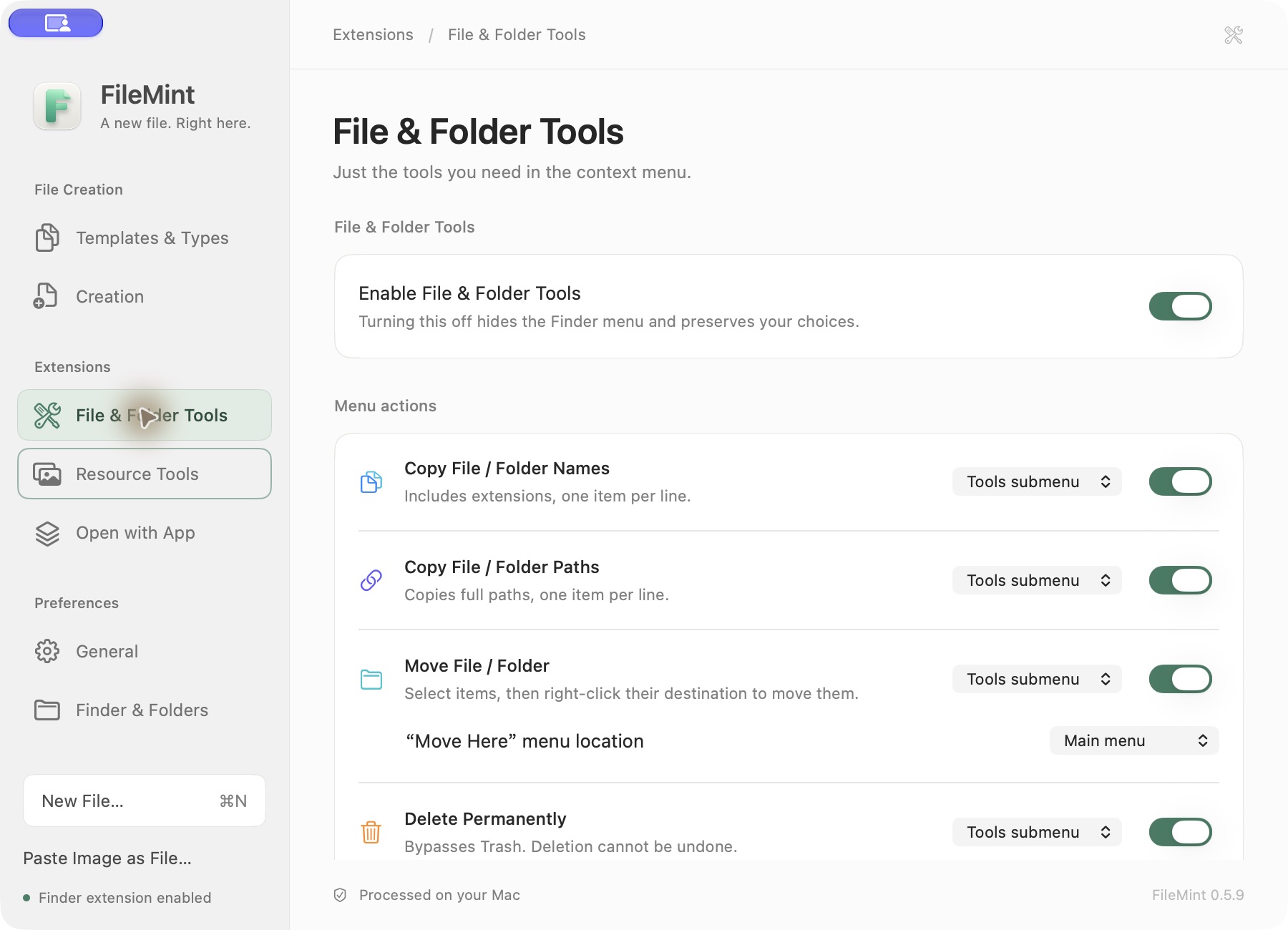The height and width of the screenshot is (930, 1288).
Task: Click the Extensions breadcrumb link
Action: coord(373,34)
